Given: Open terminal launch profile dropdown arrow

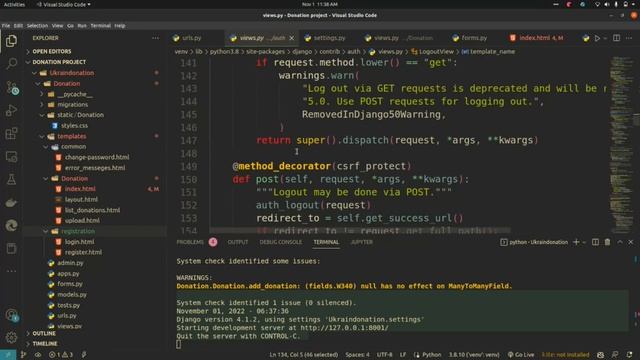Looking at the screenshot, I should point(584,242).
